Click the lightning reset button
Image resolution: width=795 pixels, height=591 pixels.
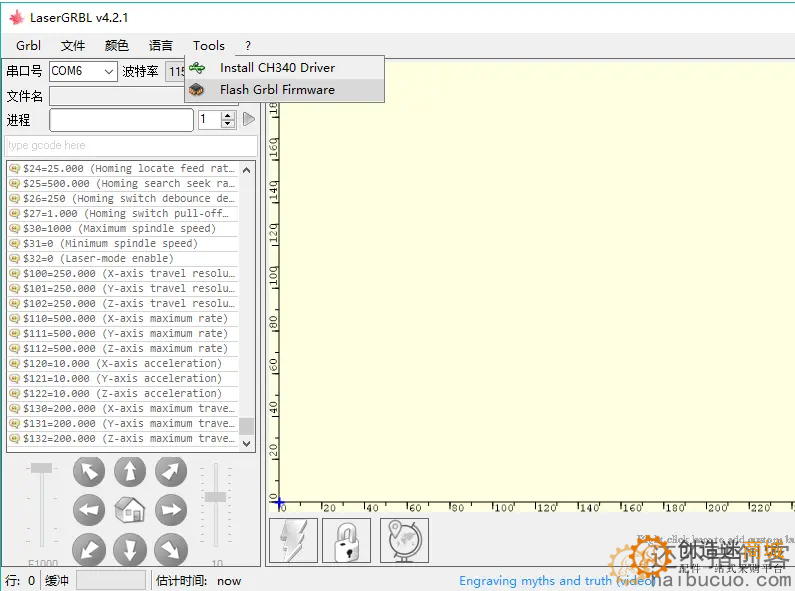[294, 540]
